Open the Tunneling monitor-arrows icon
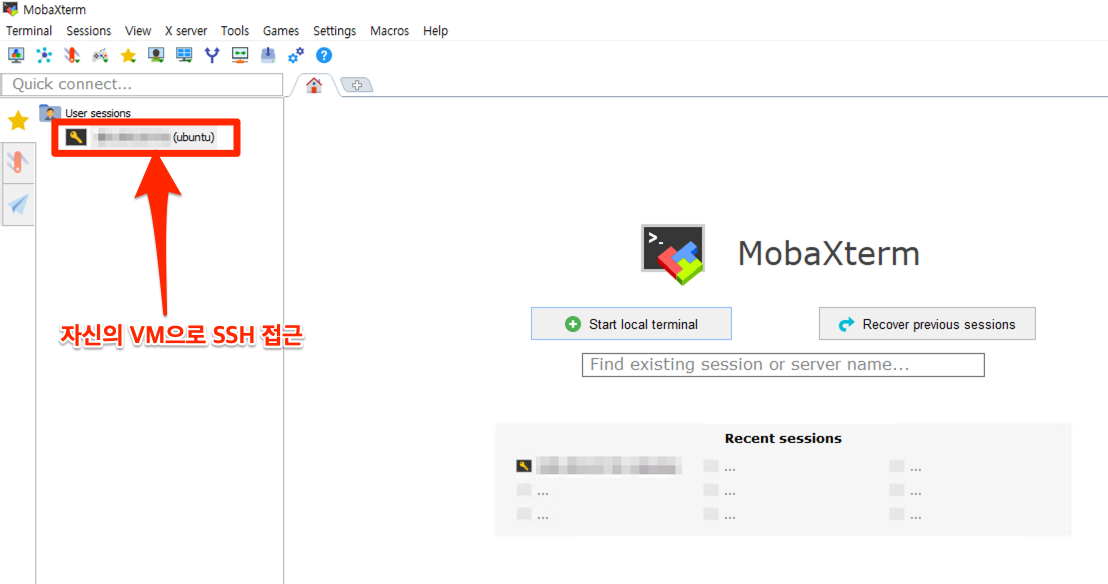1108x584 pixels. pos(240,55)
